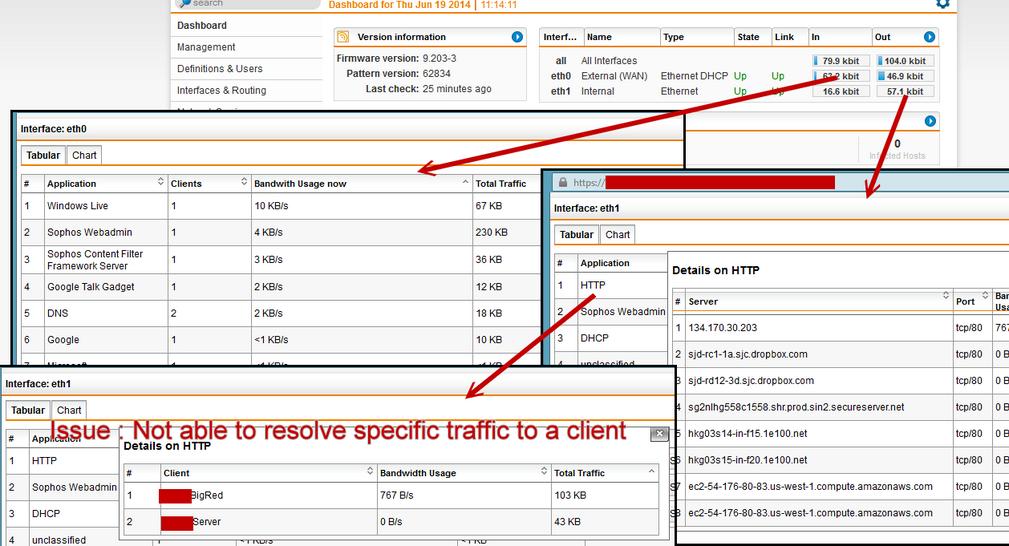Click hkg03s14-in-f15.1e100.net entry
The image size is (1009, 546).
tap(747, 433)
